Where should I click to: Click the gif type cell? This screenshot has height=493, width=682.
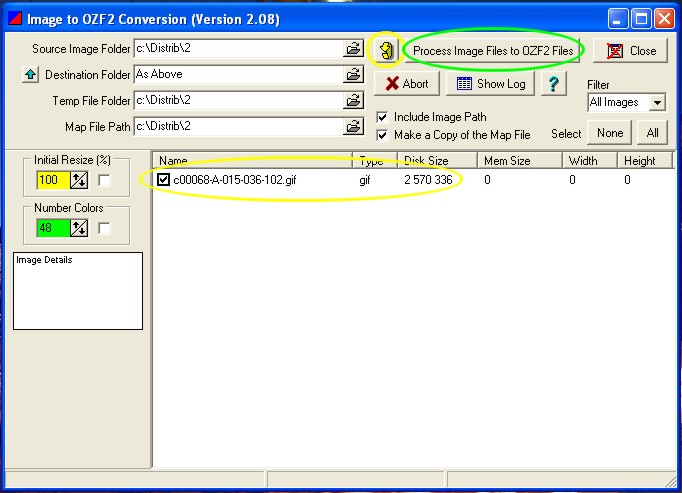tap(364, 180)
